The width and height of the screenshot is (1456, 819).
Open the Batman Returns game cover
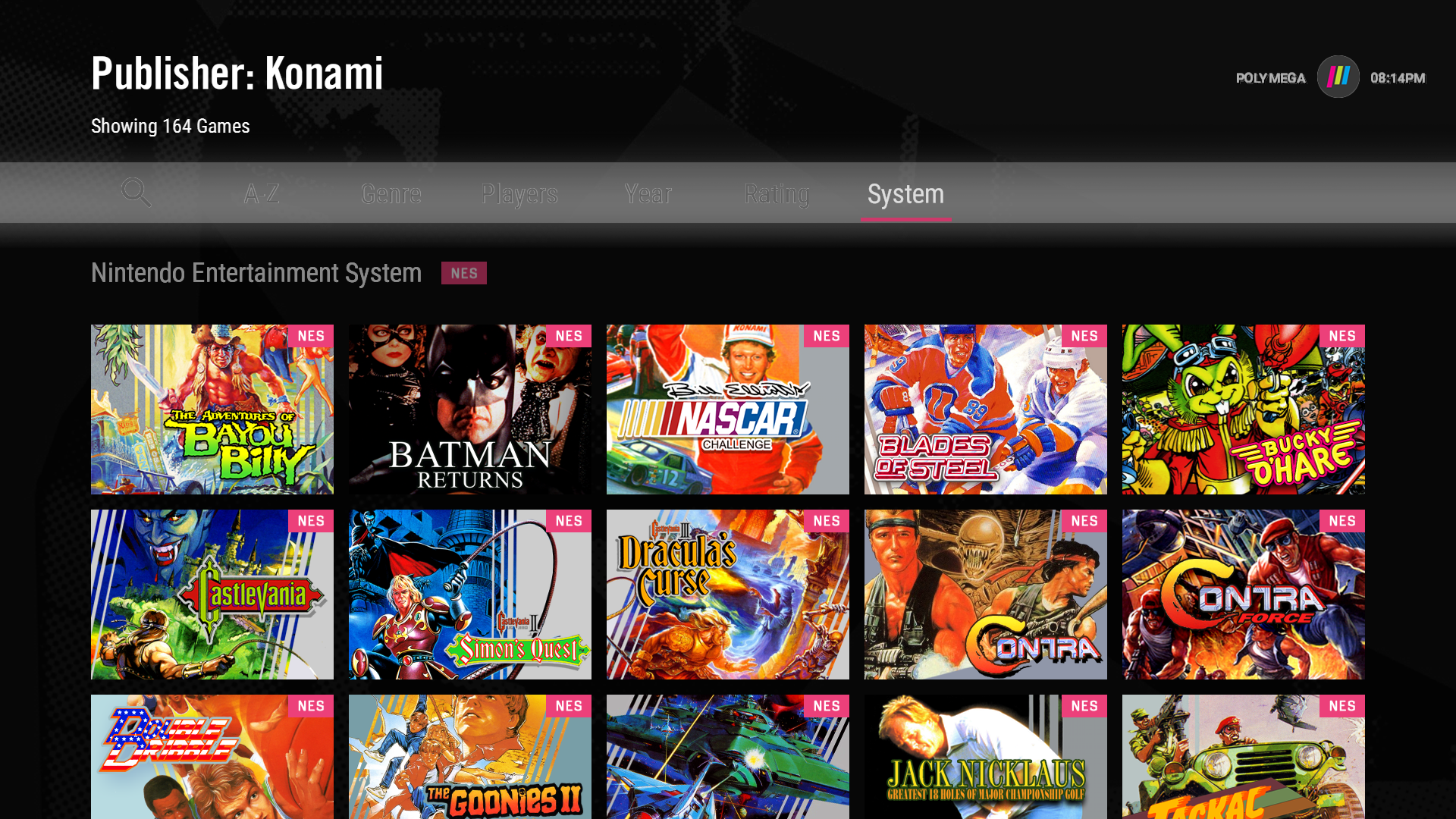(470, 409)
